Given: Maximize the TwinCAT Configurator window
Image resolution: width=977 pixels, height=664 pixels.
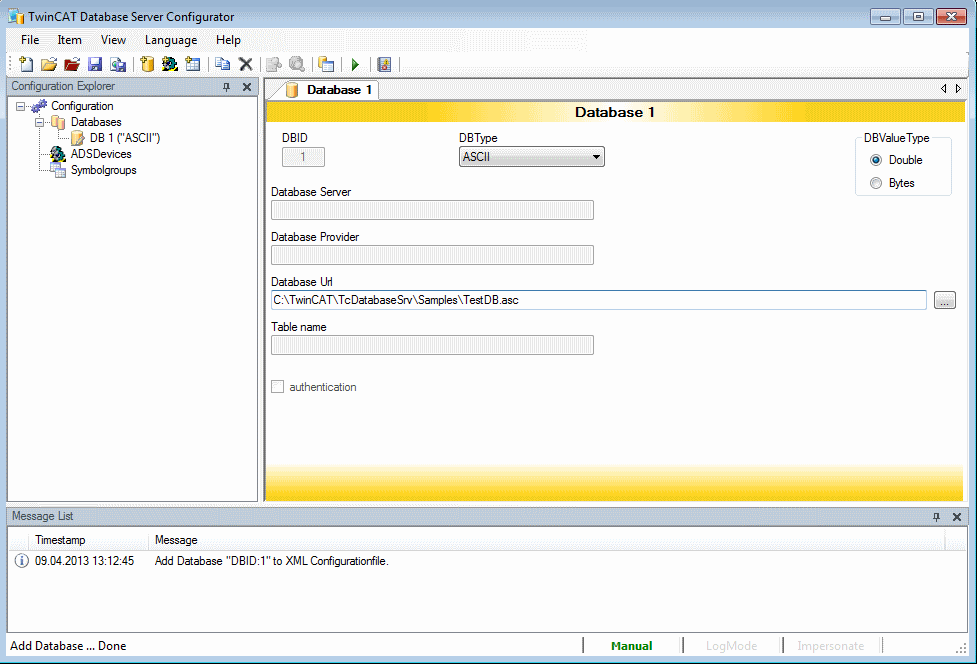Looking at the screenshot, I should coord(918,17).
